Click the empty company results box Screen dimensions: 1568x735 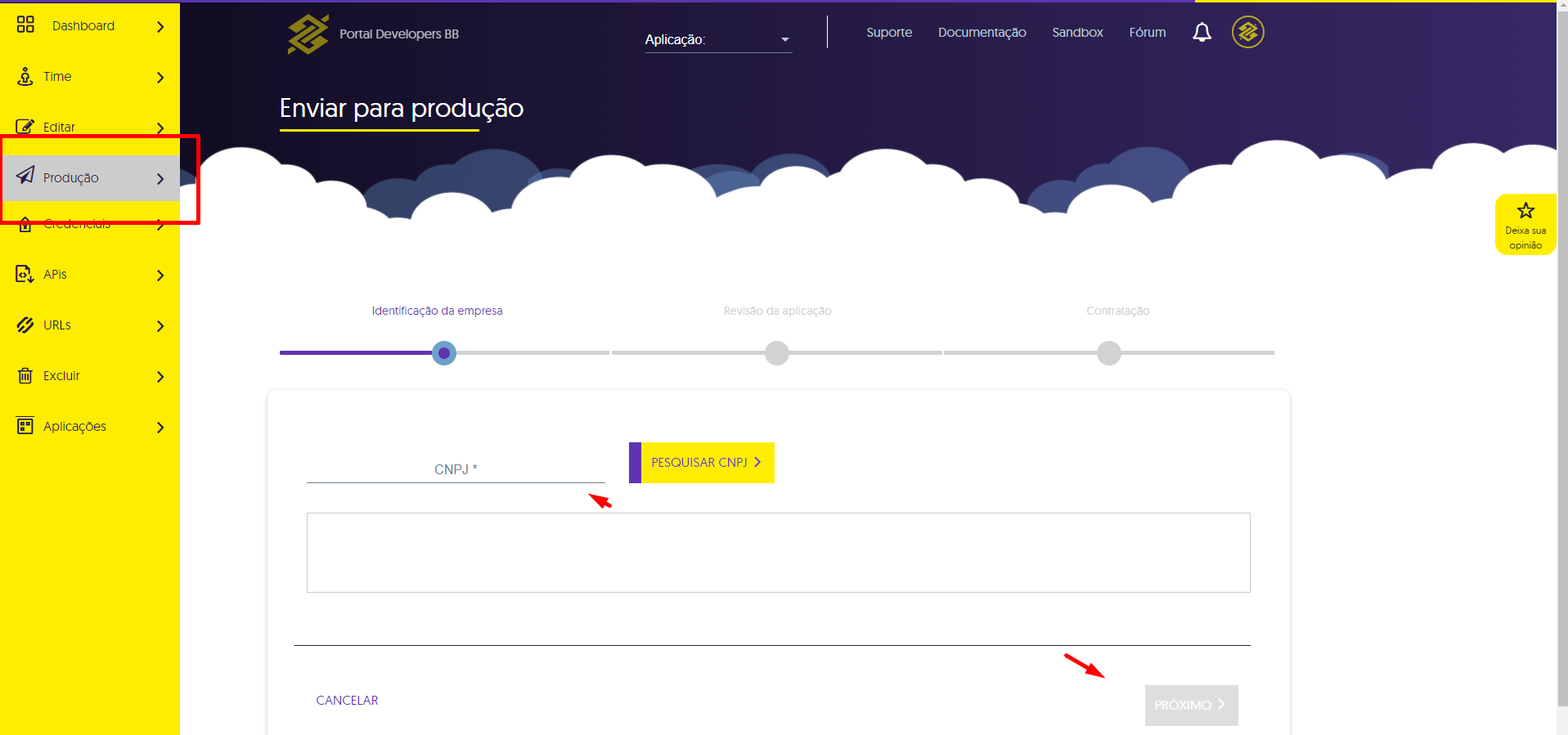778,553
